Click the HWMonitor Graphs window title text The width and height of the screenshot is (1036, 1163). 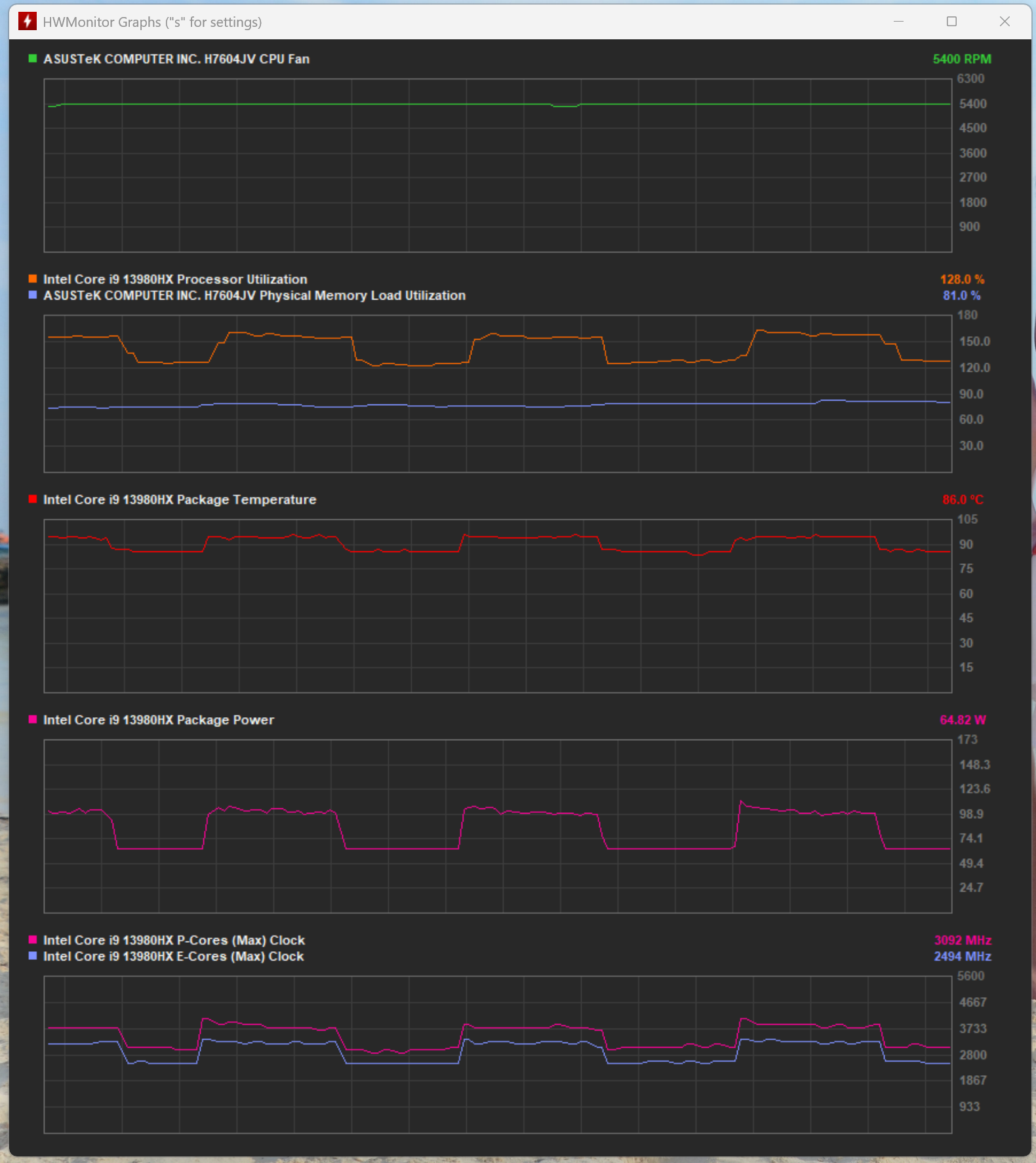152,22
